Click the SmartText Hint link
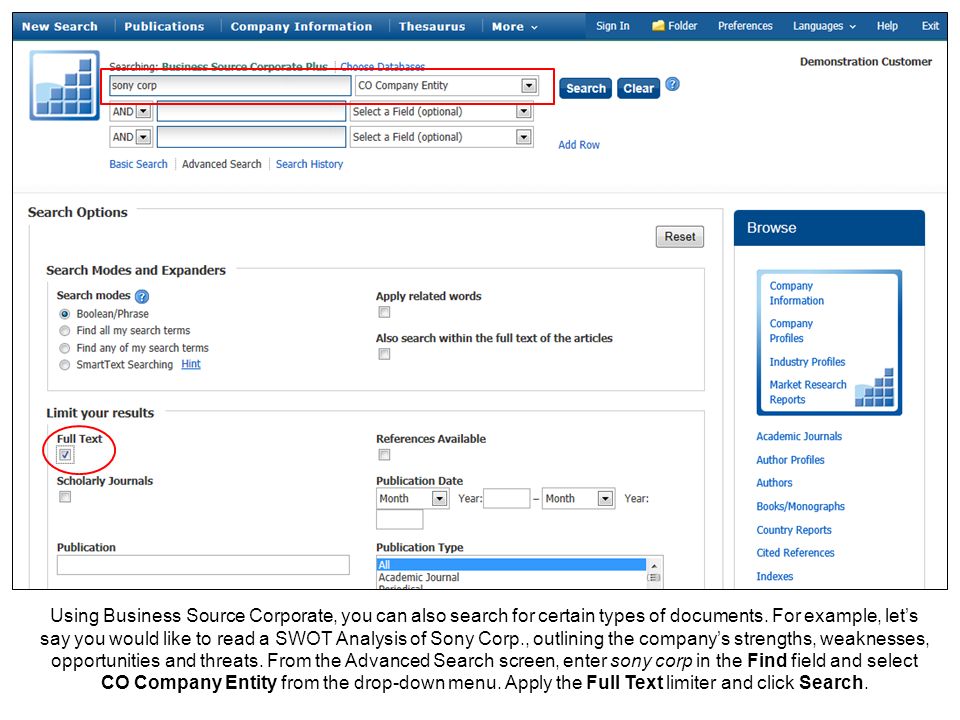 (x=190, y=364)
